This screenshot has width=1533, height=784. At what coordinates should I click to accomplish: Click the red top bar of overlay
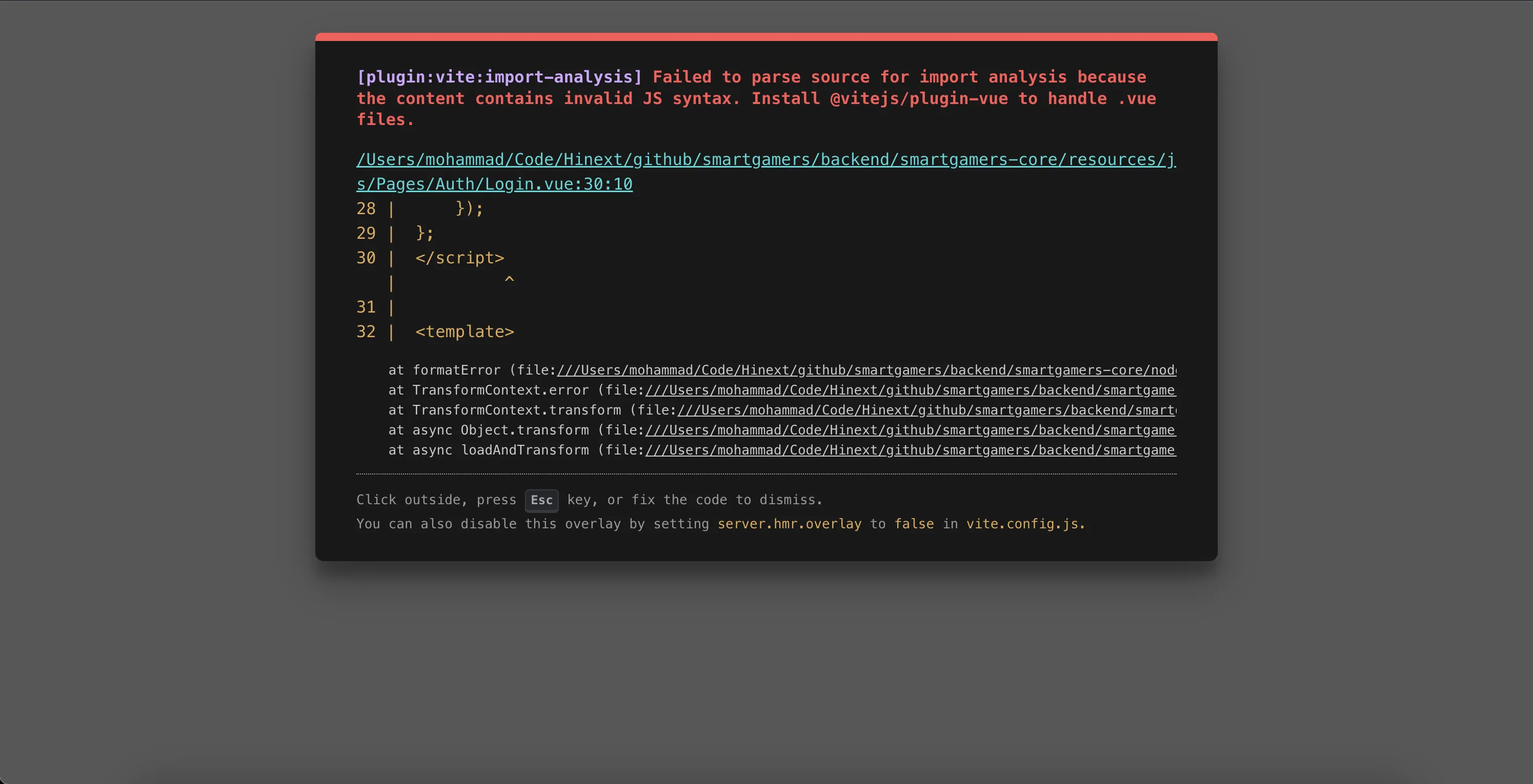point(766,37)
